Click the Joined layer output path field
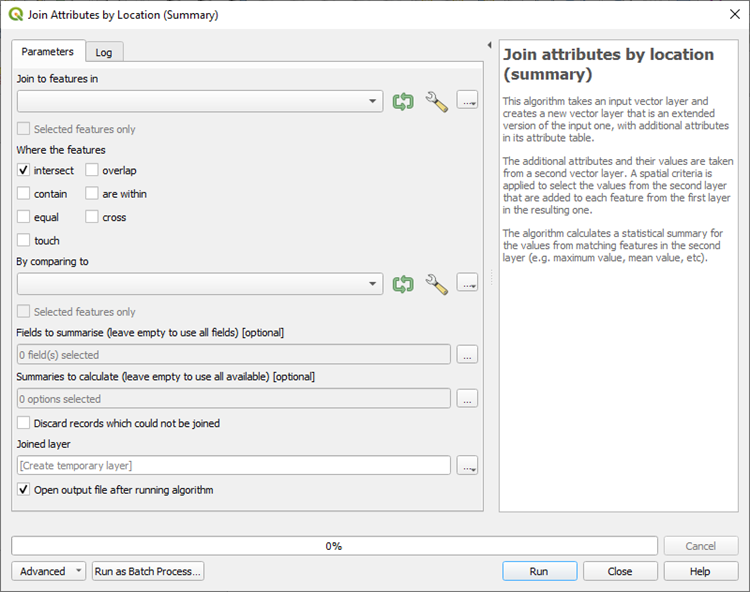750x592 pixels. click(234, 465)
